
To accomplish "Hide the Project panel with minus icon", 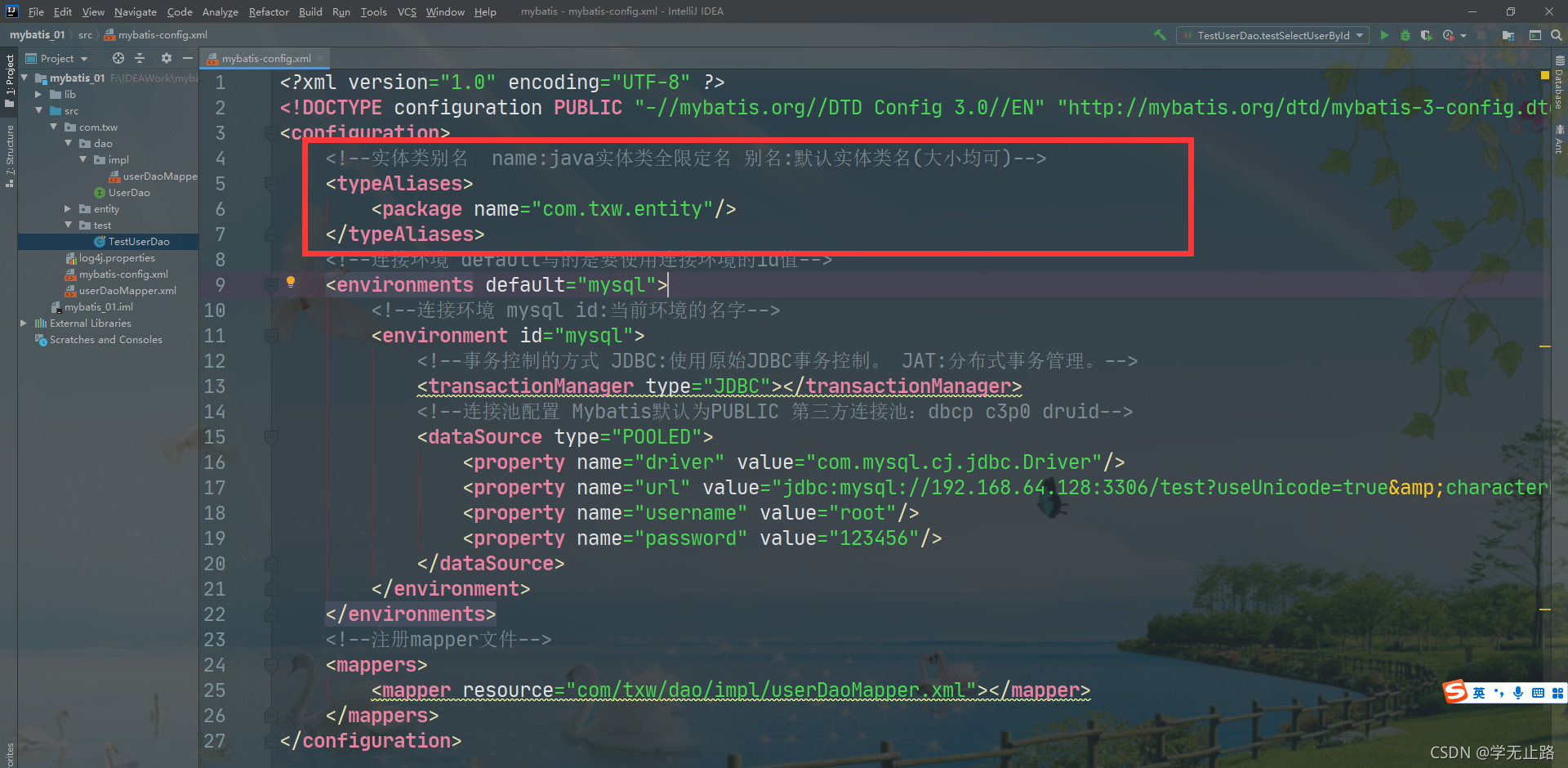I will 188,58.
